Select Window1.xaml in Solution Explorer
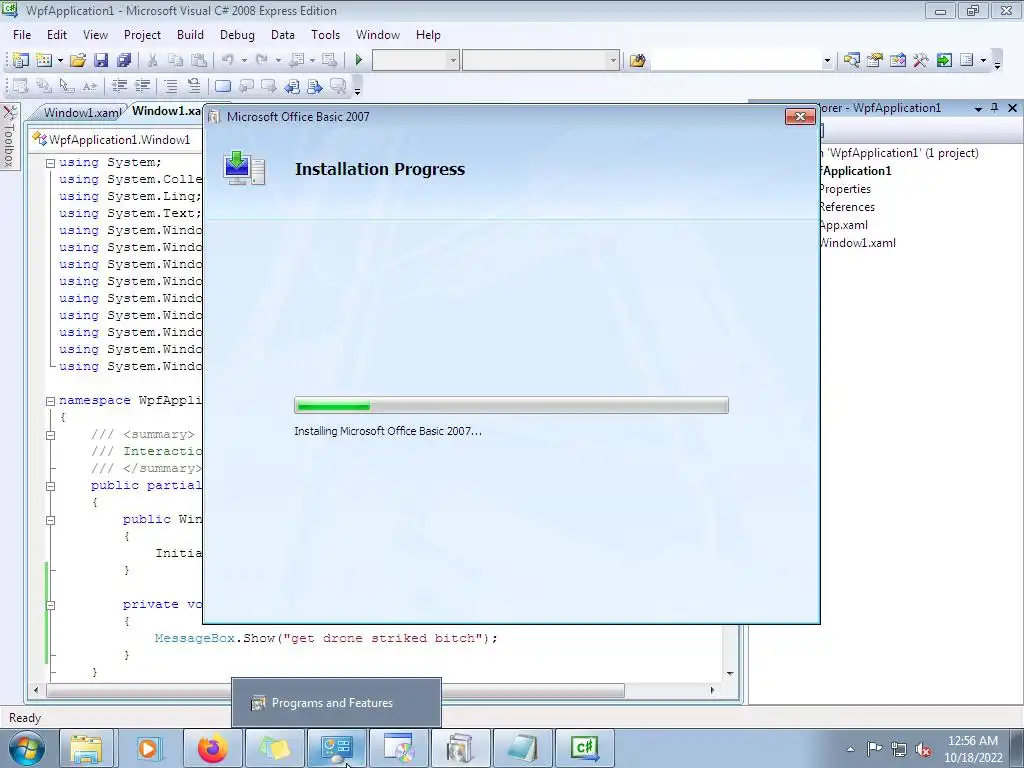Viewport: 1024px width, 768px height. coord(857,243)
